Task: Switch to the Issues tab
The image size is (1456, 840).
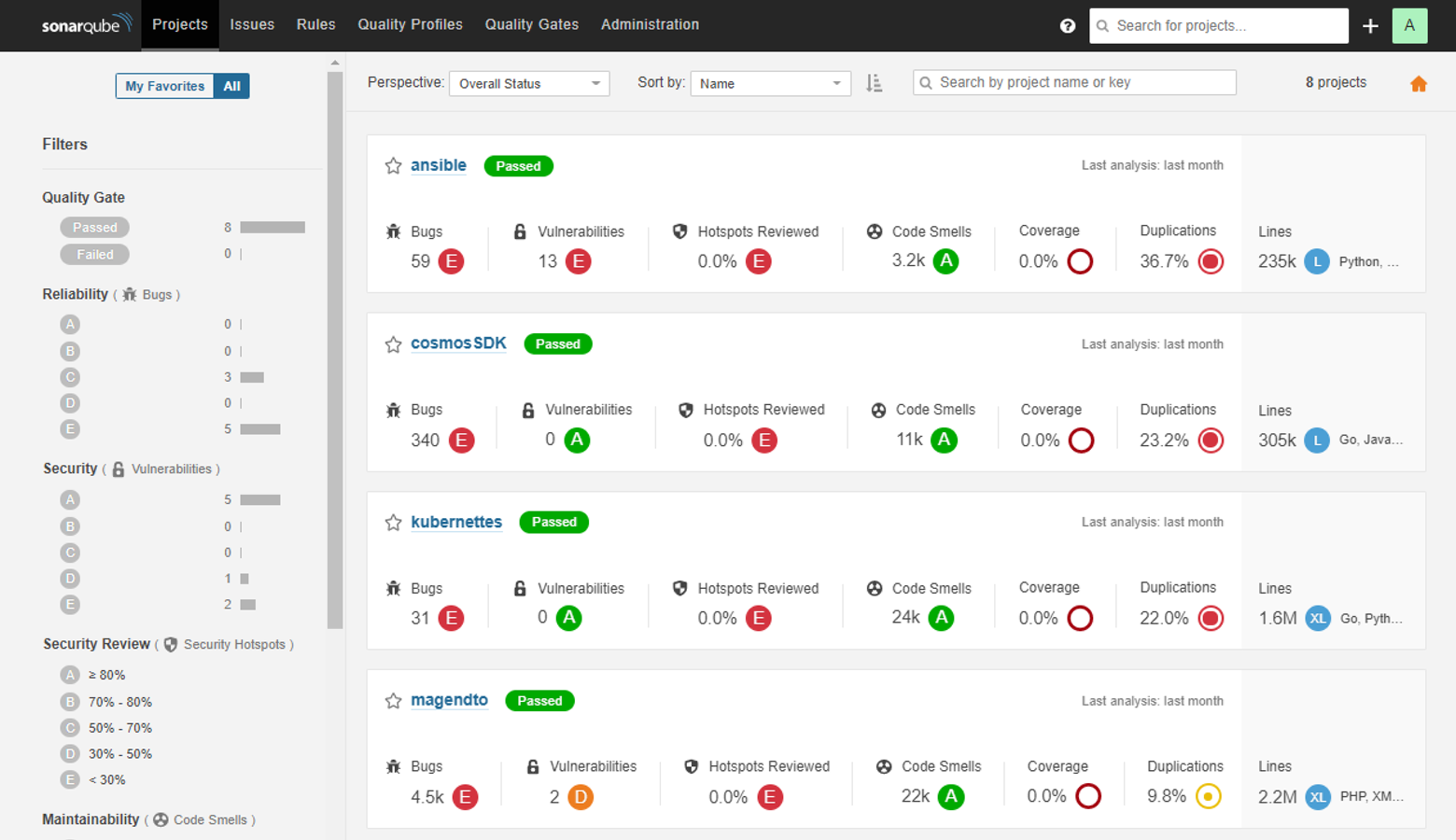Action: point(252,25)
